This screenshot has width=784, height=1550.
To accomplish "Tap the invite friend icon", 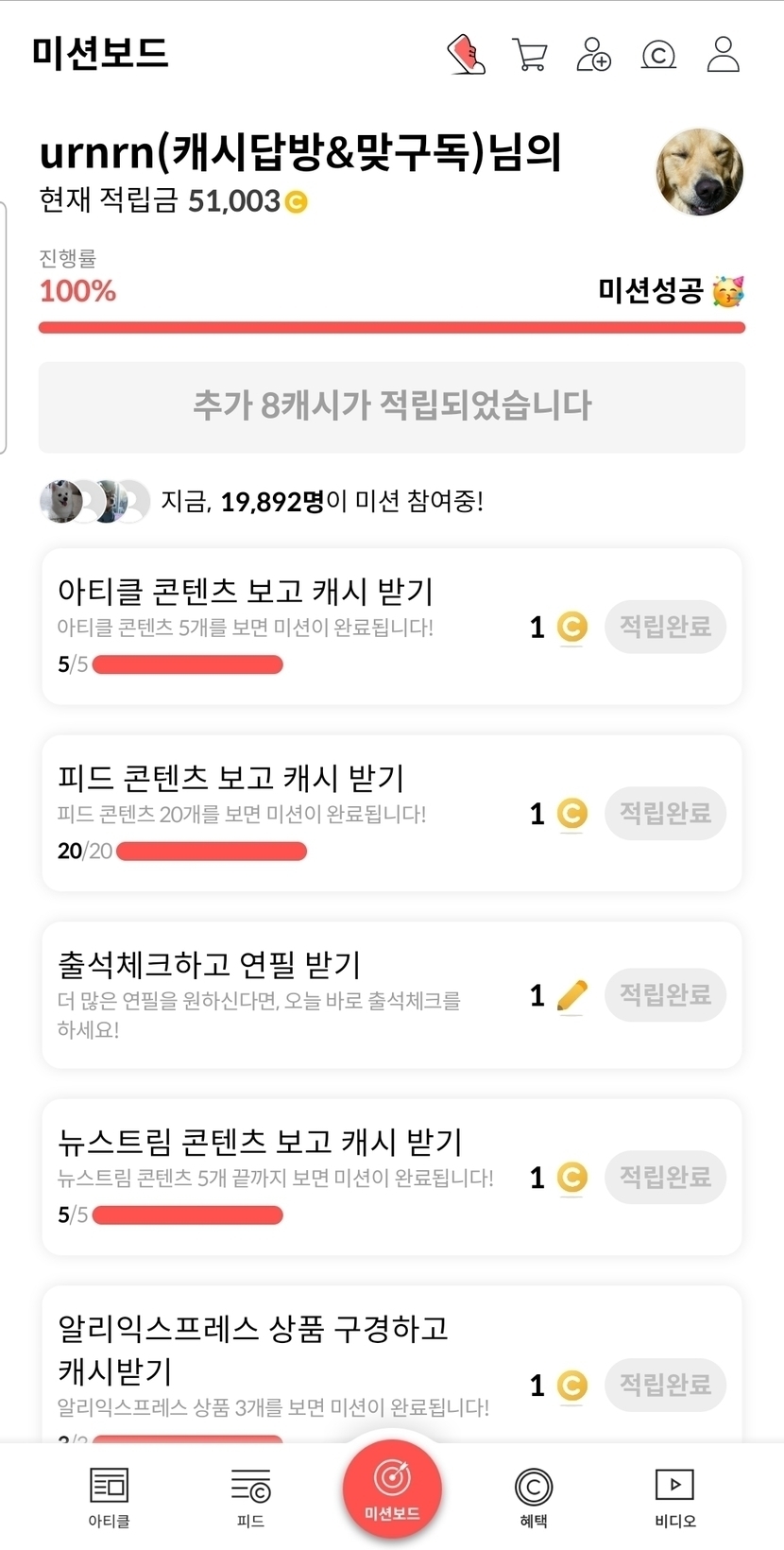I will pyautogui.click(x=594, y=55).
